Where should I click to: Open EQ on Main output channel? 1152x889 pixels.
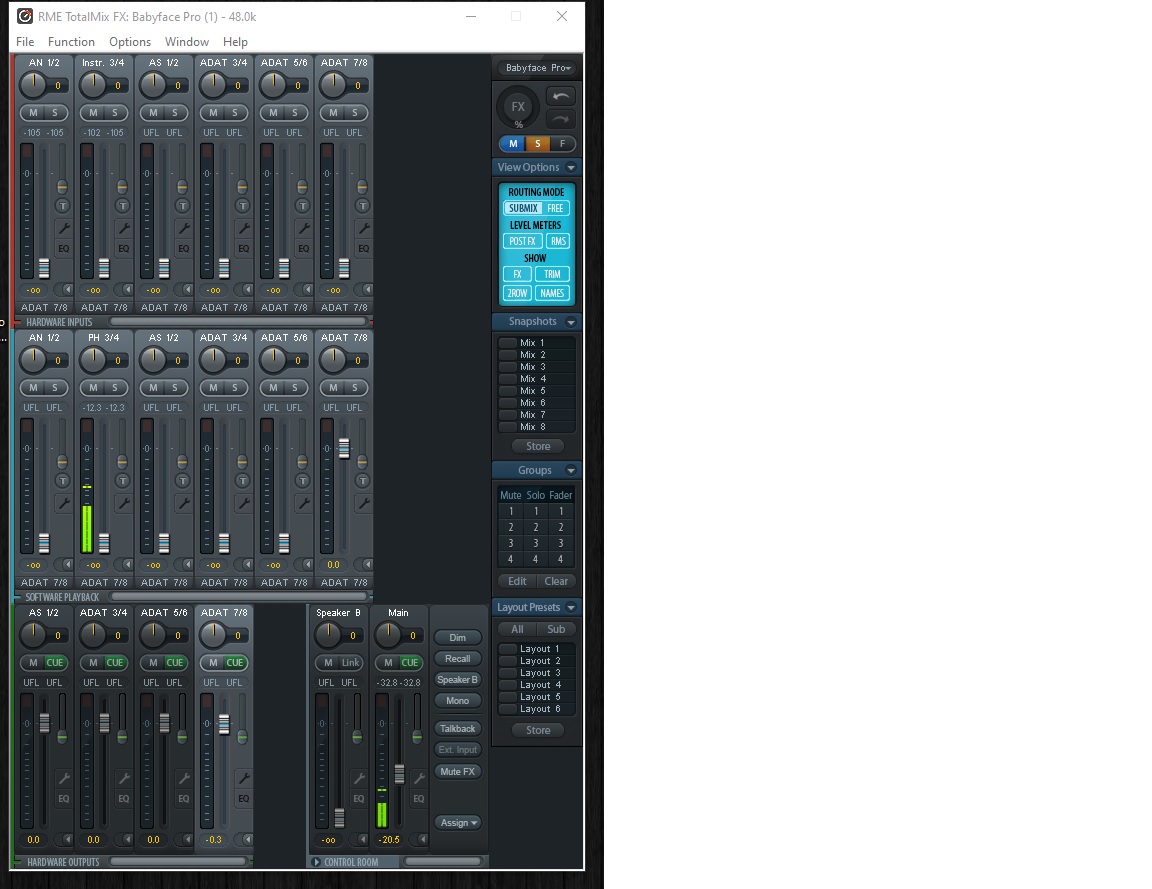click(419, 799)
